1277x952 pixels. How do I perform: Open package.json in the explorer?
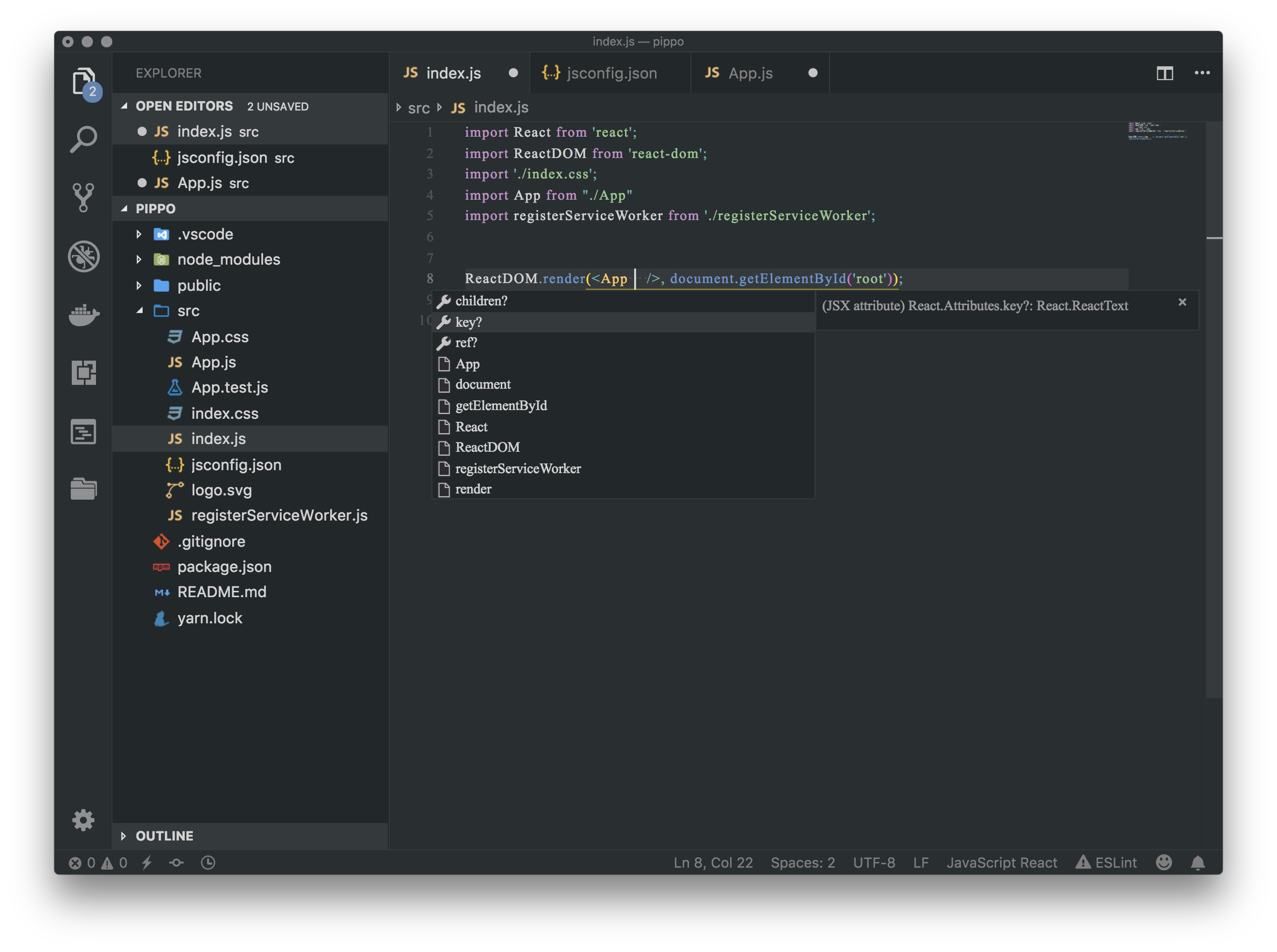(223, 567)
